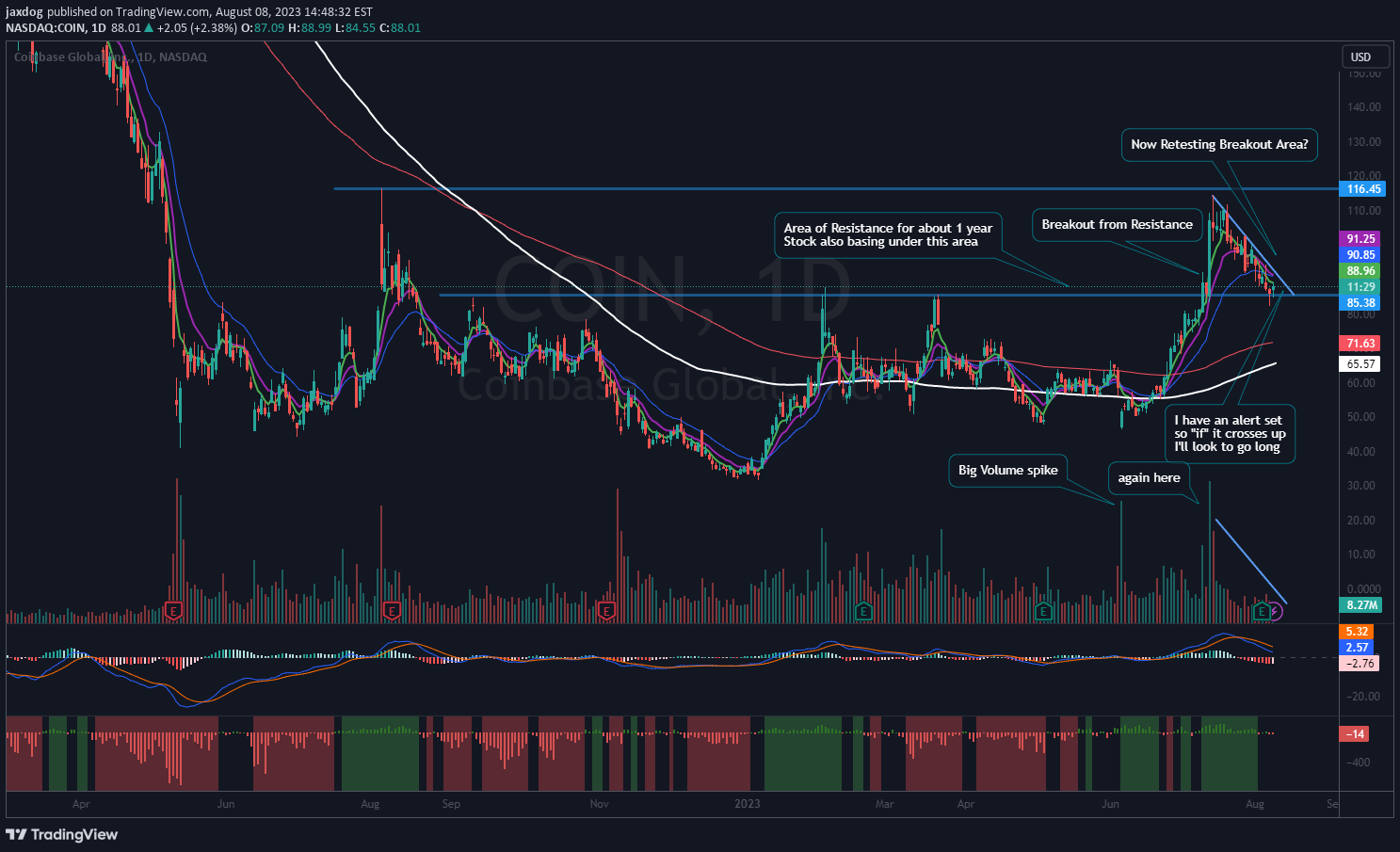
Task: Click the 11:29 bar countdown timer label
Action: point(1359,284)
